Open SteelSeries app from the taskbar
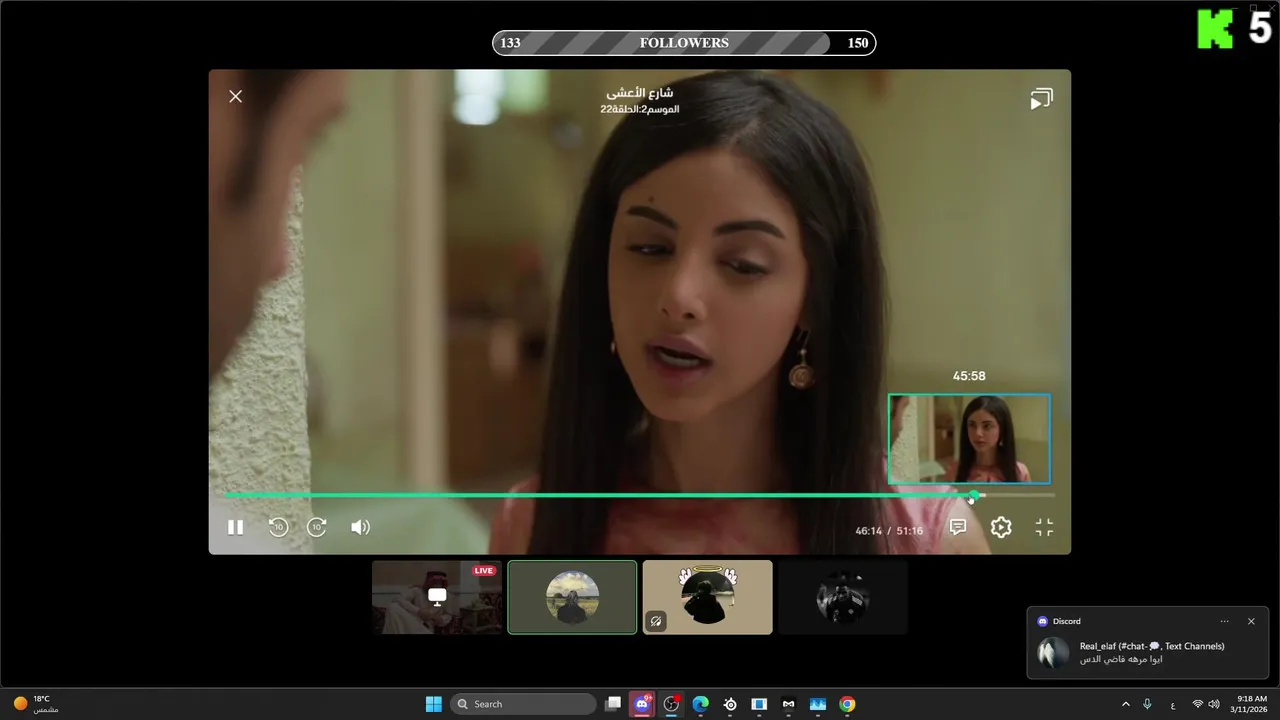This screenshot has width=1280, height=720. pyautogui.click(x=730, y=704)
